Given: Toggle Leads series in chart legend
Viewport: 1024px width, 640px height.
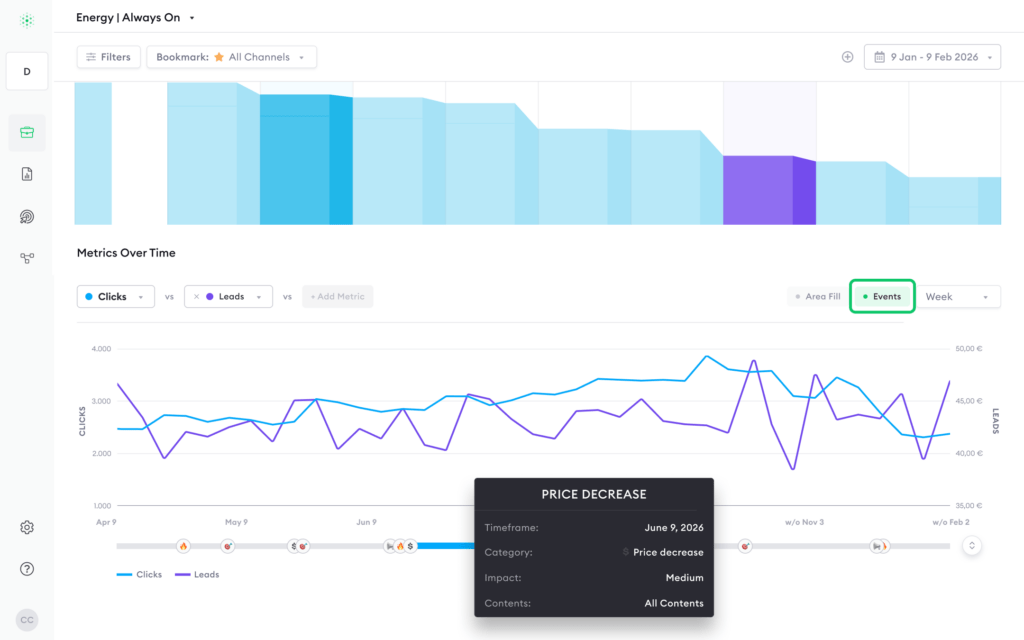Looking at the screenshot, I should 197,575.
